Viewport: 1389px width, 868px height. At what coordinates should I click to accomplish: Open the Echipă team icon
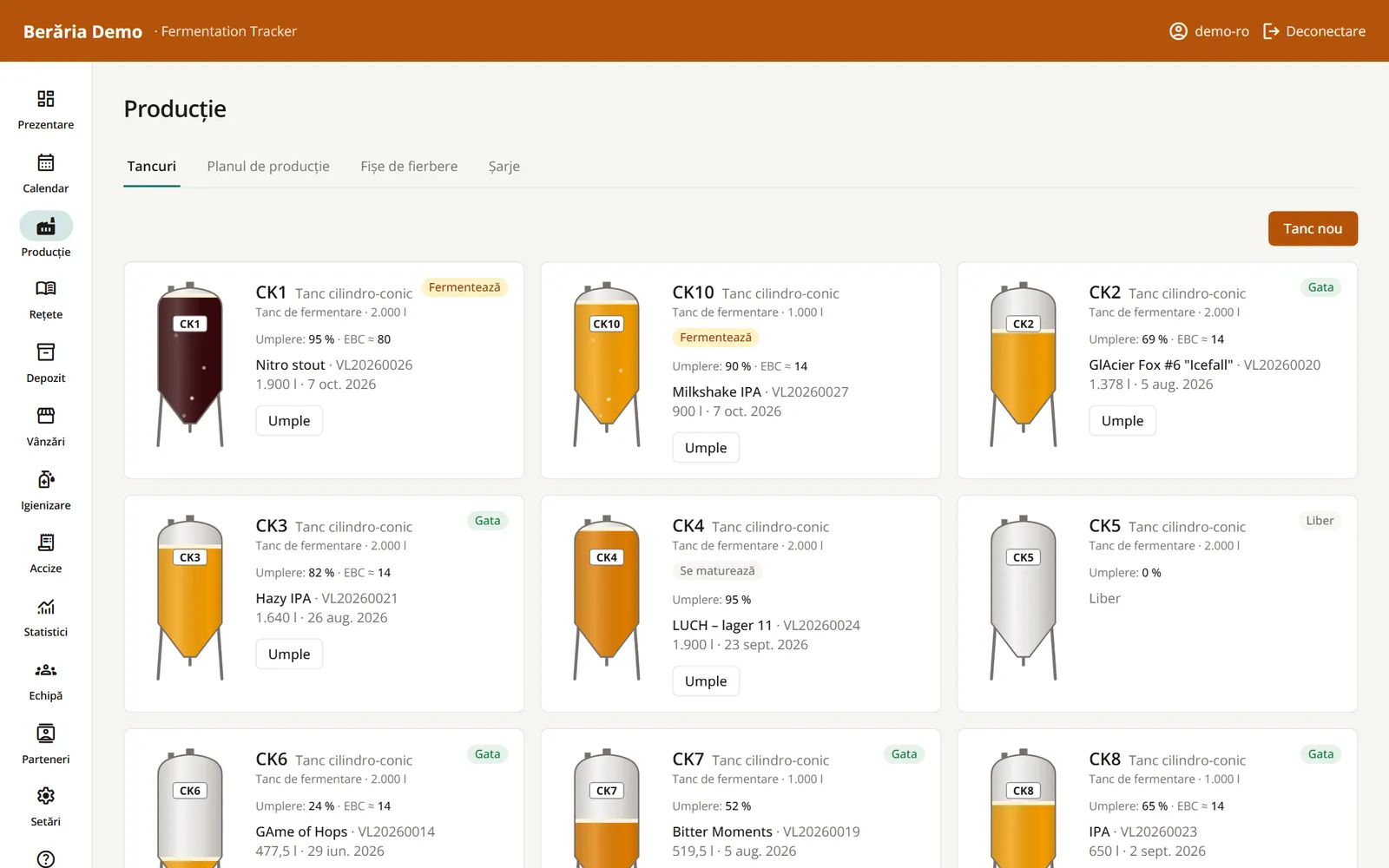46,669
